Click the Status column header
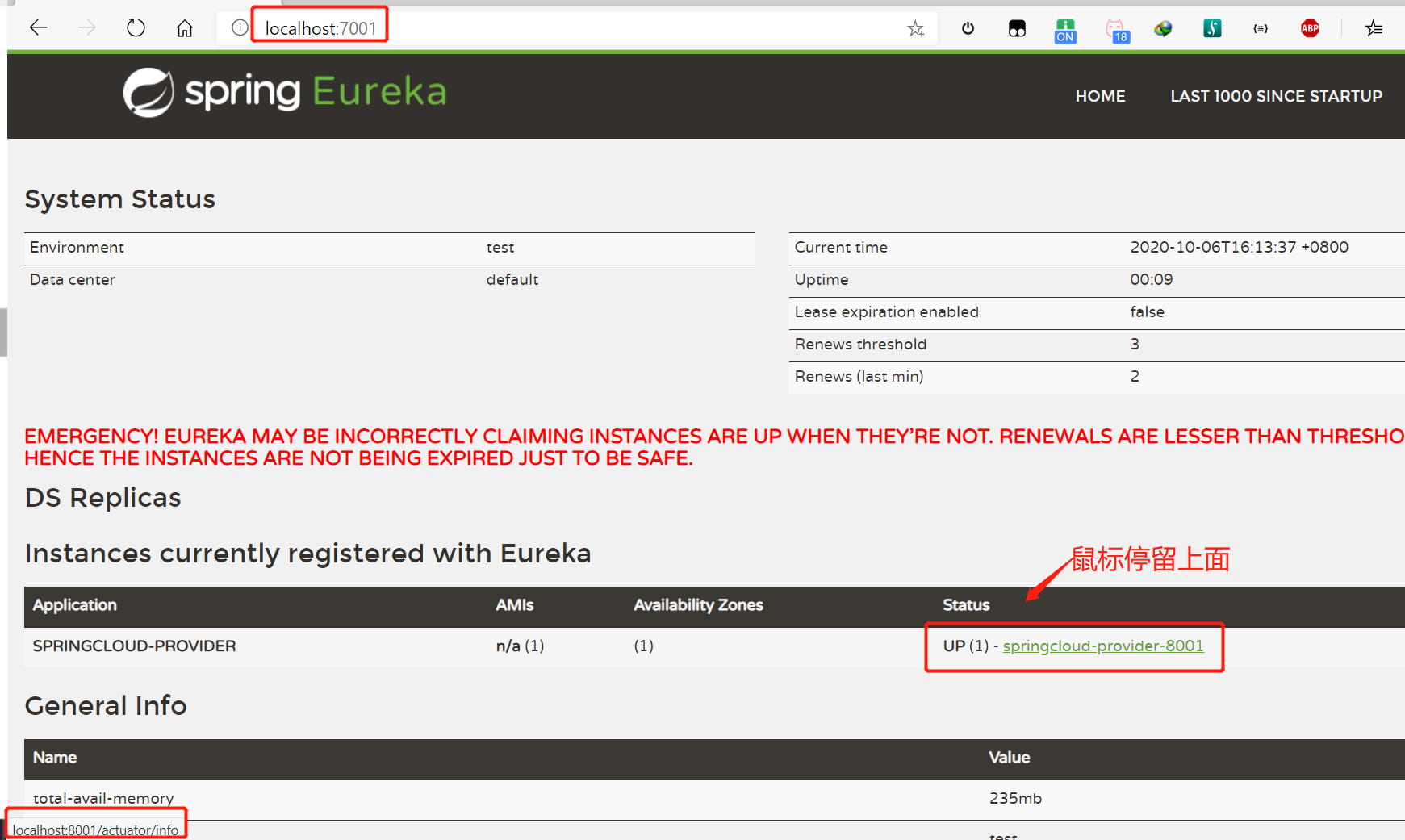Viewport: 1405px width, 840px height. (x=966, y=604)
